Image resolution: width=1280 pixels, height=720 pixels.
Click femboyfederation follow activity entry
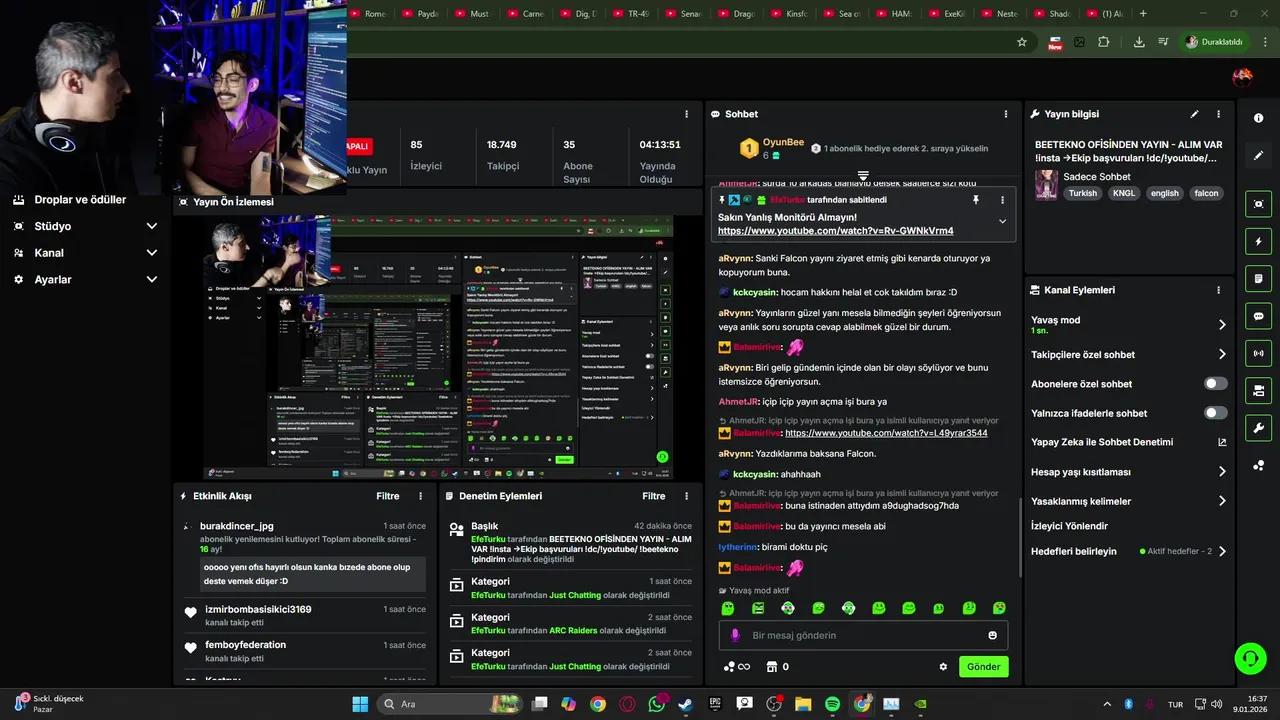305,651
